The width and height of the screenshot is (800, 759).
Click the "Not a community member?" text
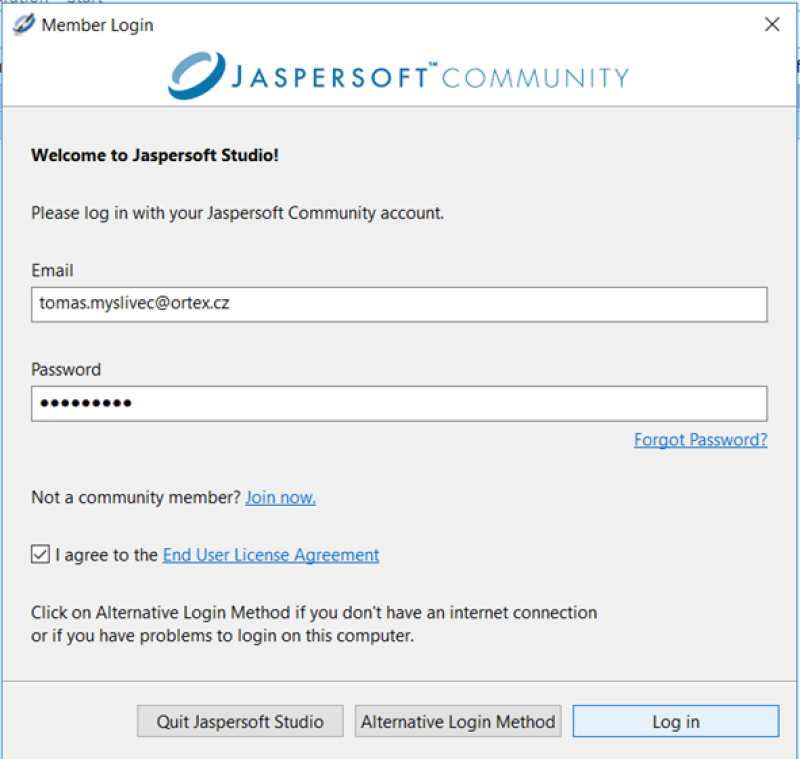pyautogui.click(x=136, y=497)
